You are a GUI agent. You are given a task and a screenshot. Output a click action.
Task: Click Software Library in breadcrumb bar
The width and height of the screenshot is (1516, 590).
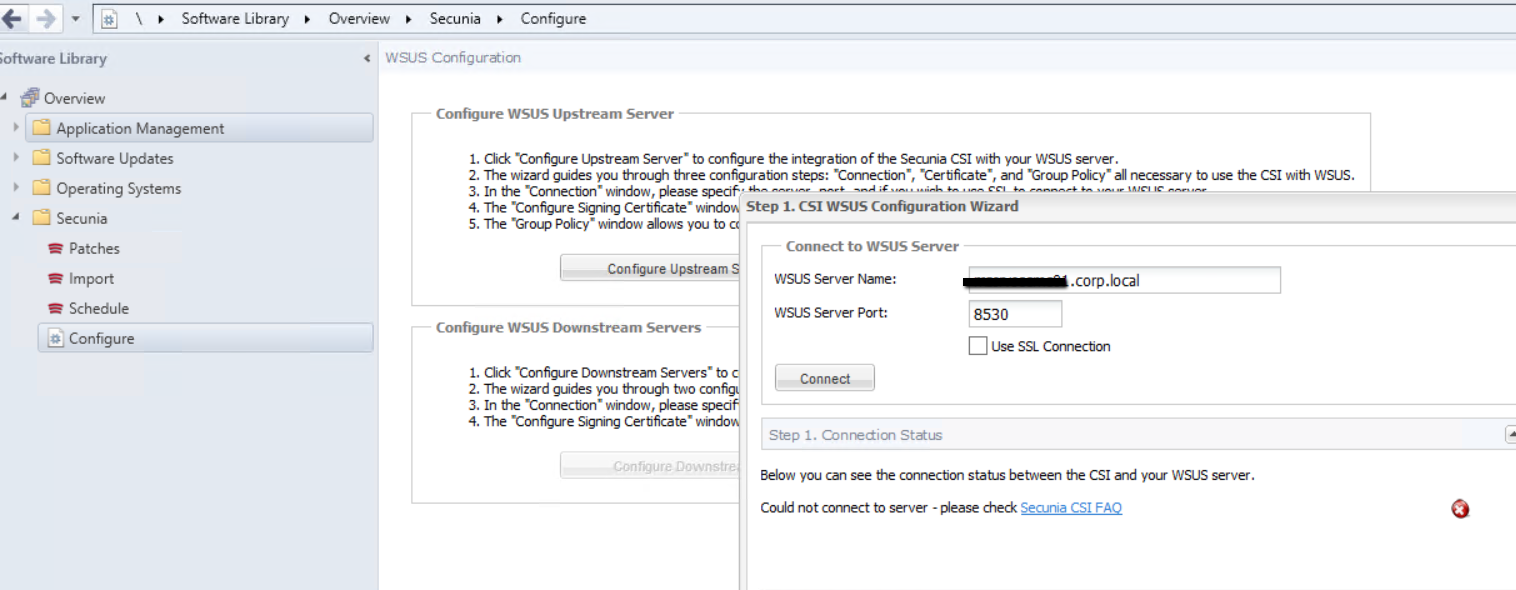pos(235,18)
